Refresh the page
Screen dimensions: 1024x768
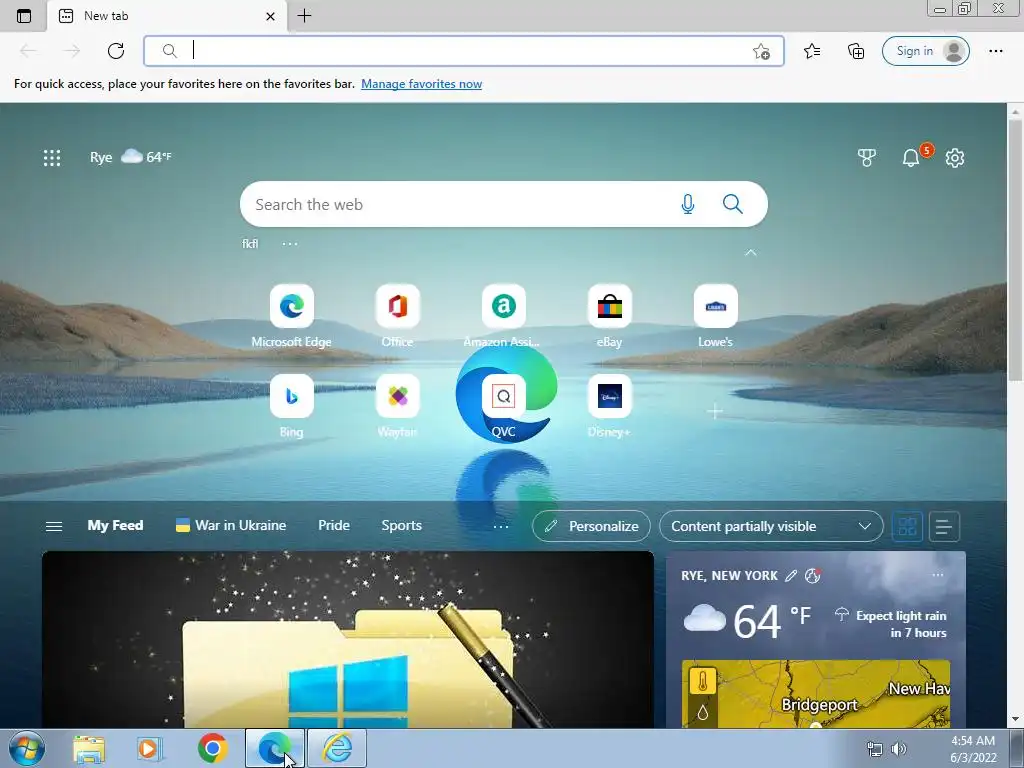116,51
